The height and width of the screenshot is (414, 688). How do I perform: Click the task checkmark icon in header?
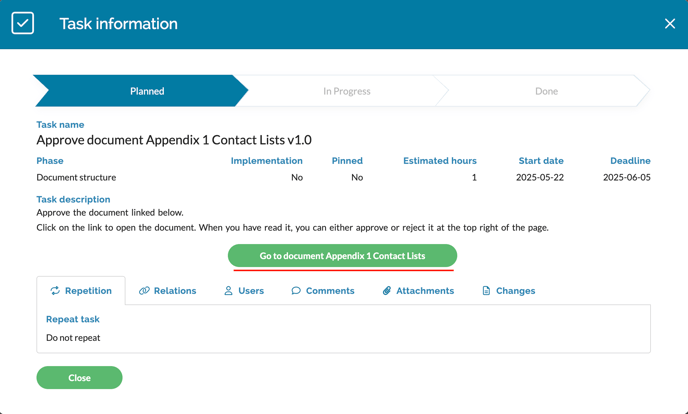(x=23, y=23)
